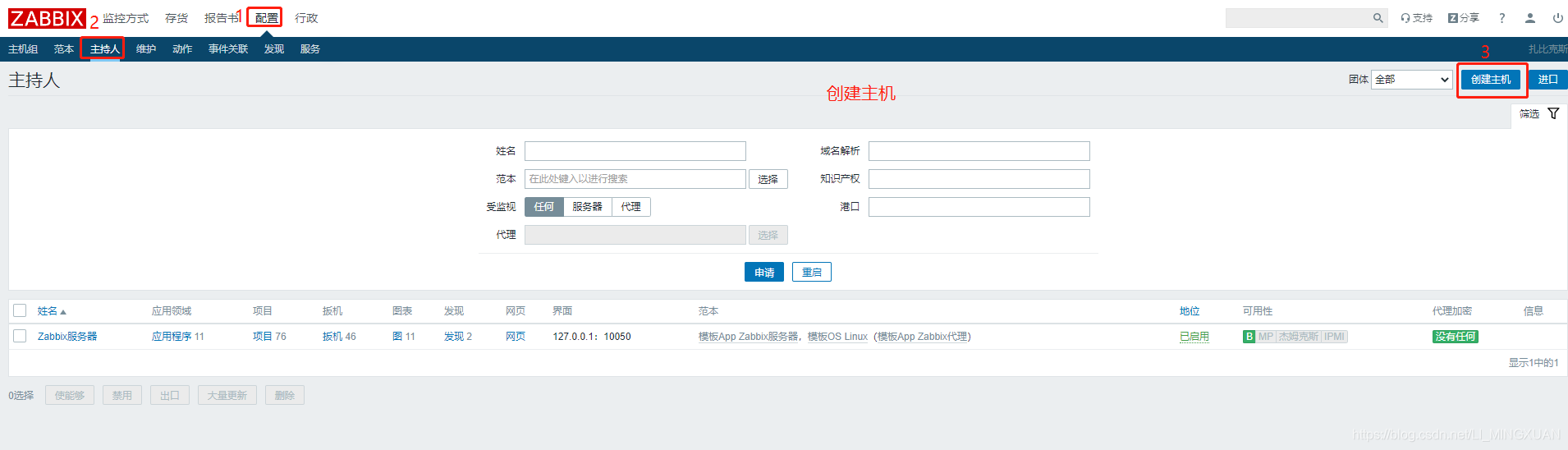Open the 监控方式 top menu
This screenshot has height=450, width=1568.
[126, 18]
